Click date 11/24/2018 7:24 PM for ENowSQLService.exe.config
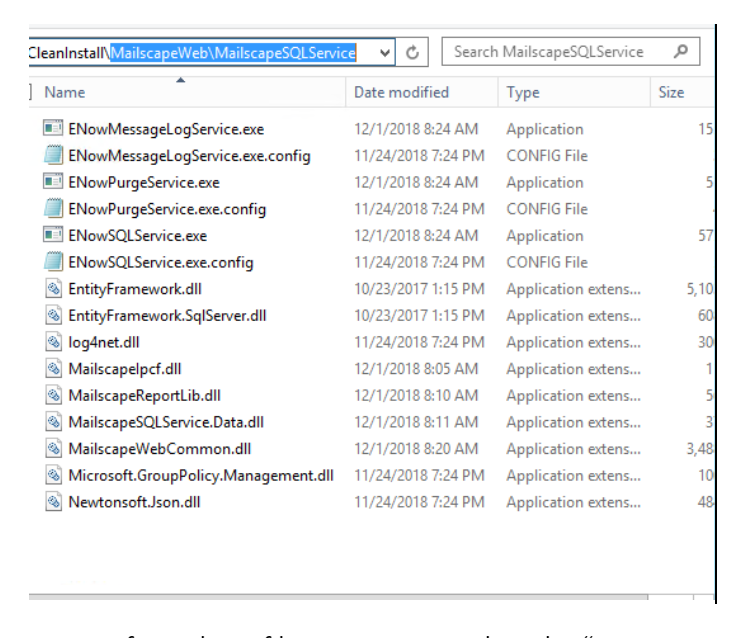This screenshot has height=638, width=740. [420, 262]
